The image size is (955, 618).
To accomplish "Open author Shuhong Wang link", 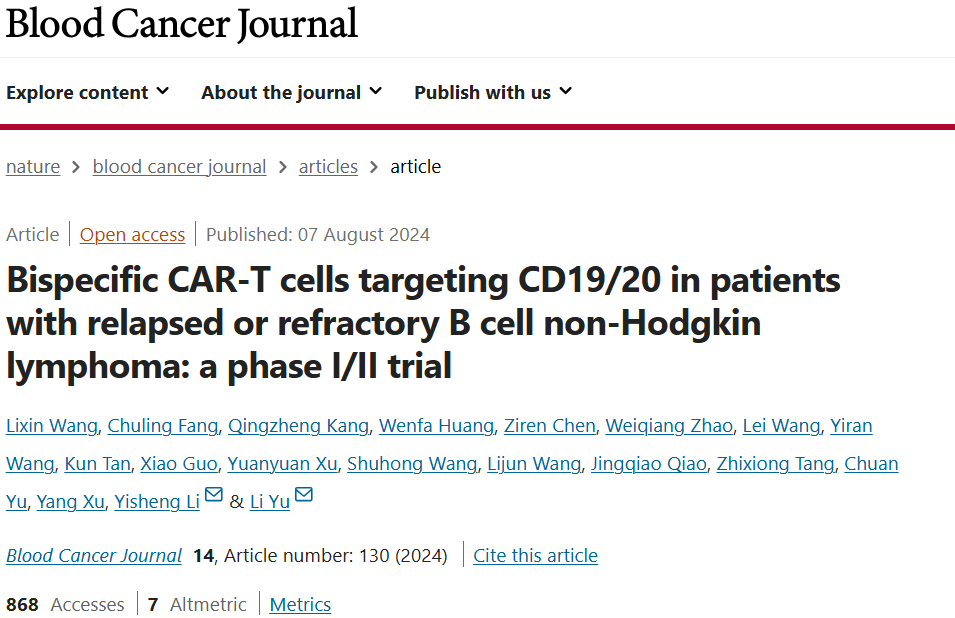I will [x=412, y=464].
